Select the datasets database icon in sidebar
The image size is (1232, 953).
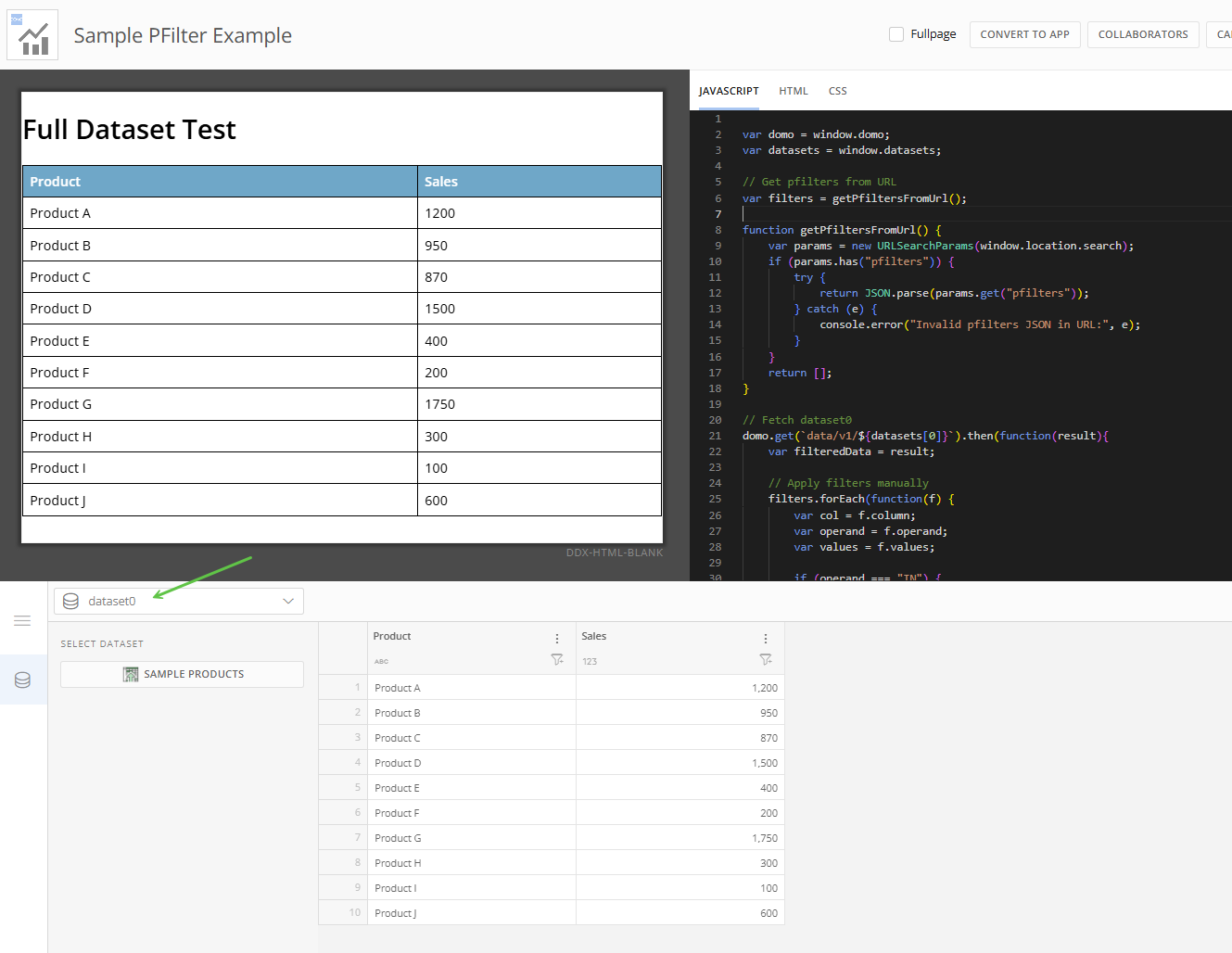[23, 680]
